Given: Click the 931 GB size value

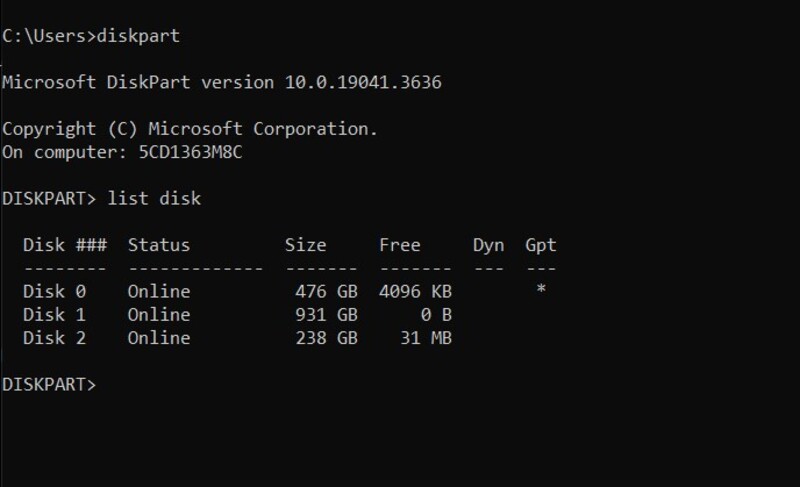Looking at the screenshot, I should (326, 315).
